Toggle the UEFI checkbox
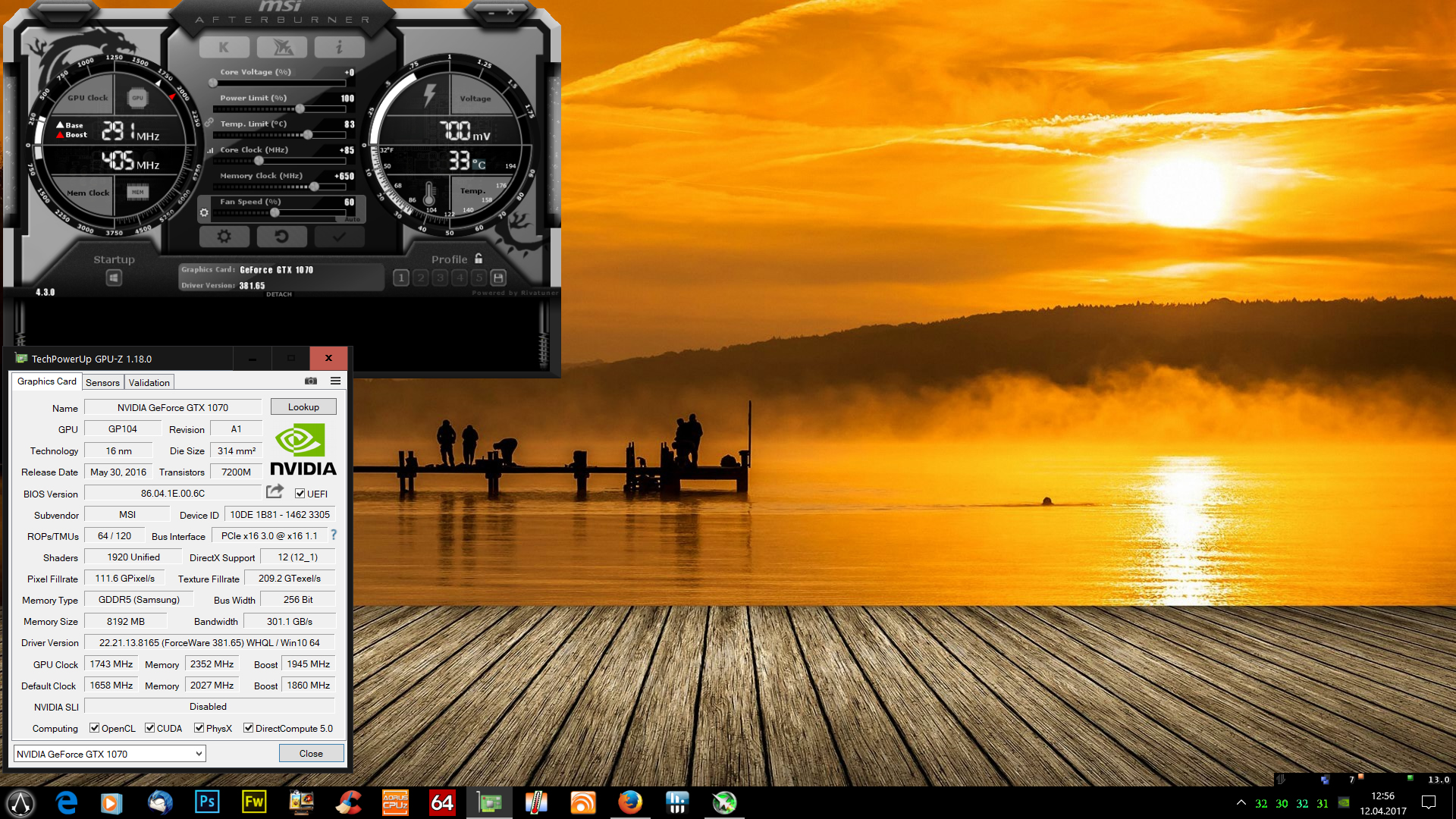The image size is (1456, 819). tap(300, 494)
